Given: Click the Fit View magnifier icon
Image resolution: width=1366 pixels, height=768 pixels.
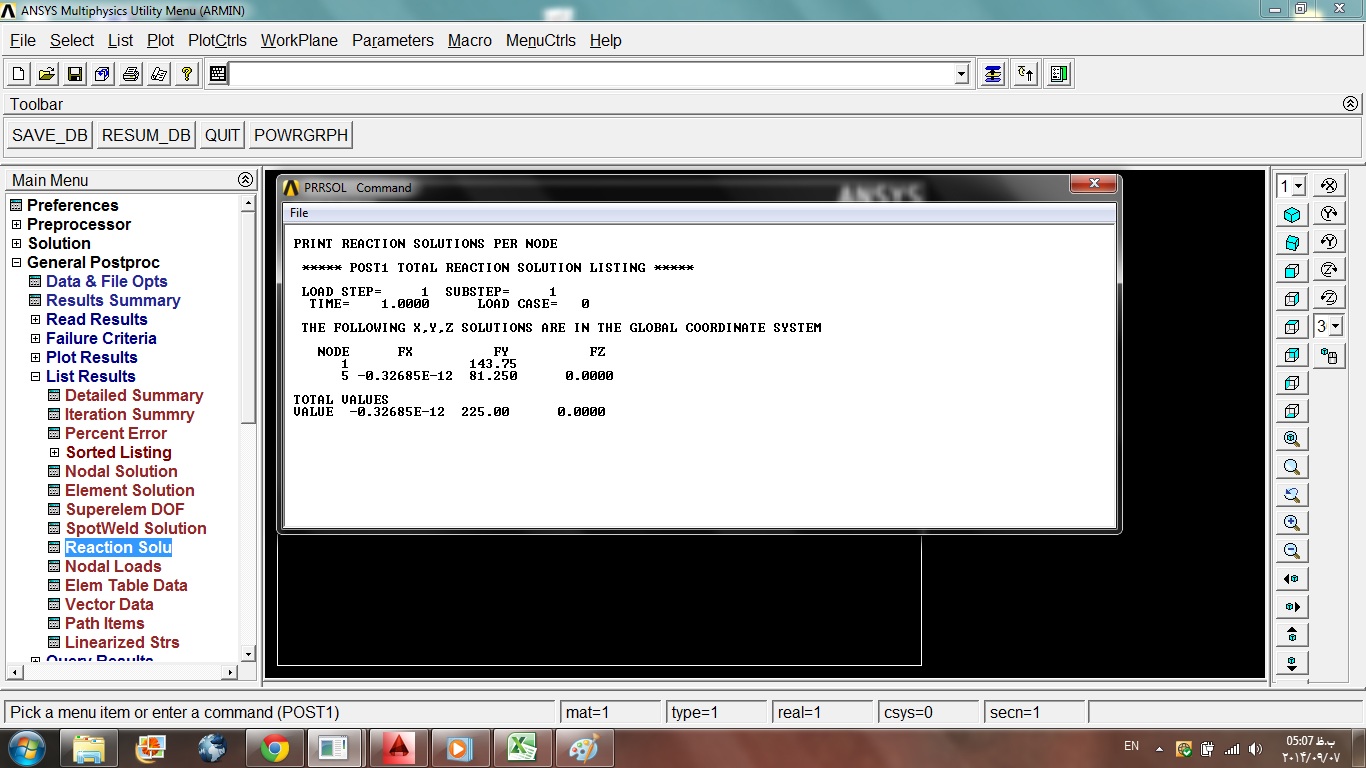Looking at the screenshot, I should point(1292,439).
